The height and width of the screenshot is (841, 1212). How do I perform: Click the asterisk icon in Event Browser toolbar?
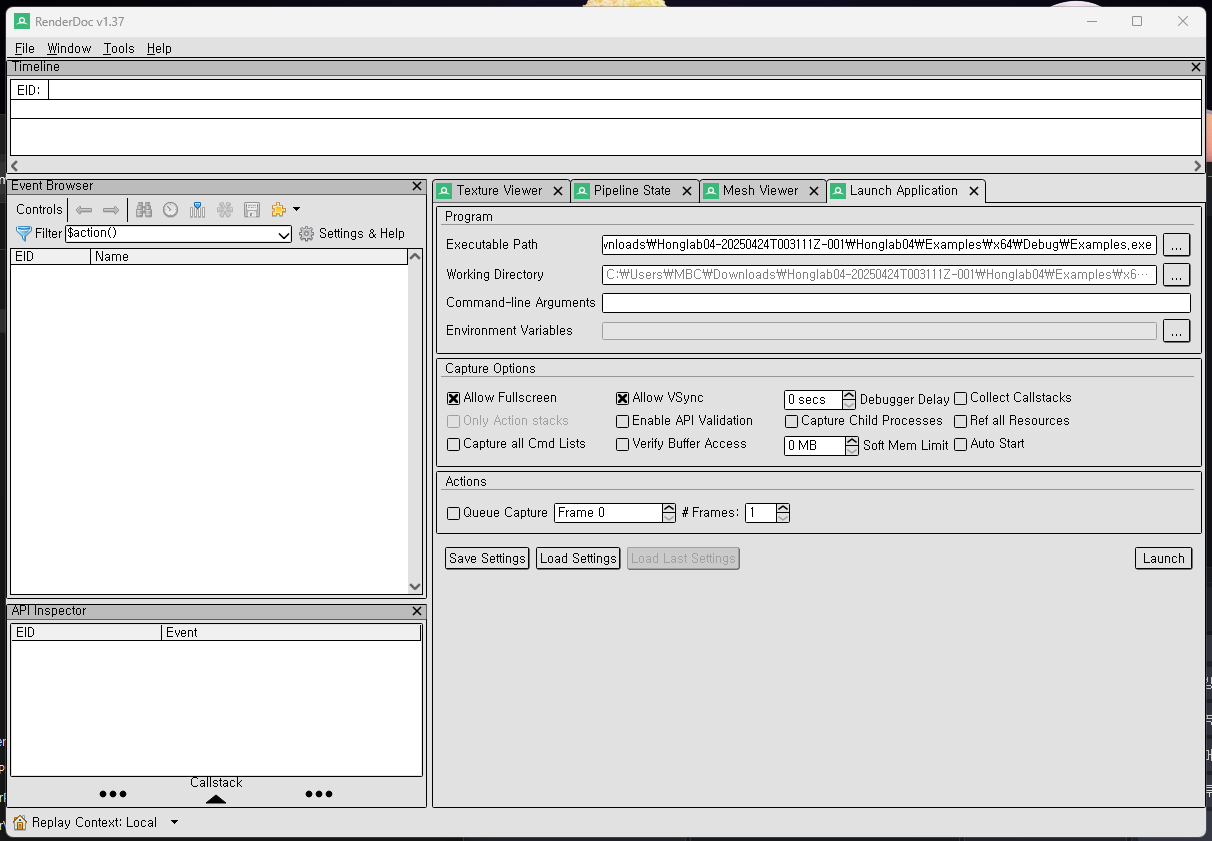(225, 210)
